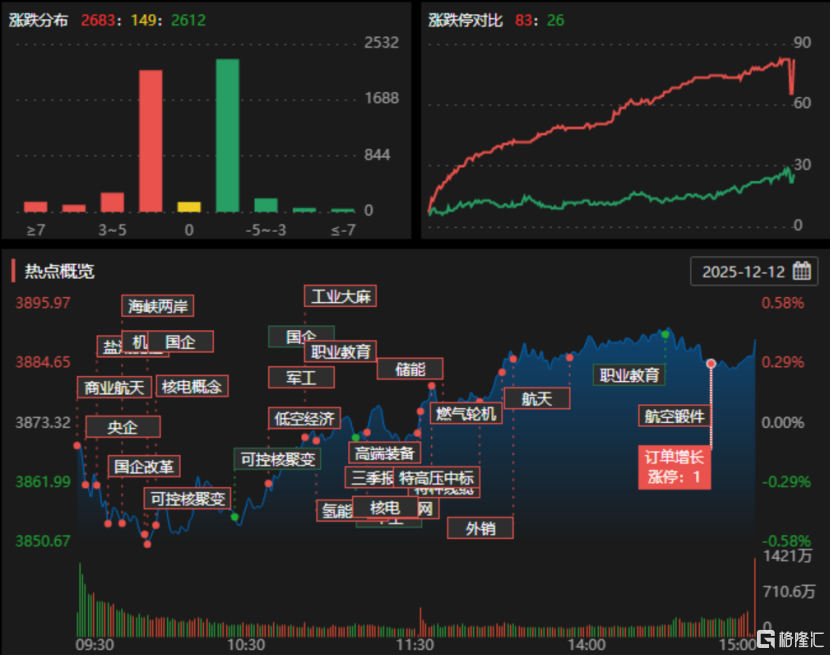Click the 涨跌停对比 panel title
Image resolution: width=831 pixels, height=656 pixels.
point(465,19)
